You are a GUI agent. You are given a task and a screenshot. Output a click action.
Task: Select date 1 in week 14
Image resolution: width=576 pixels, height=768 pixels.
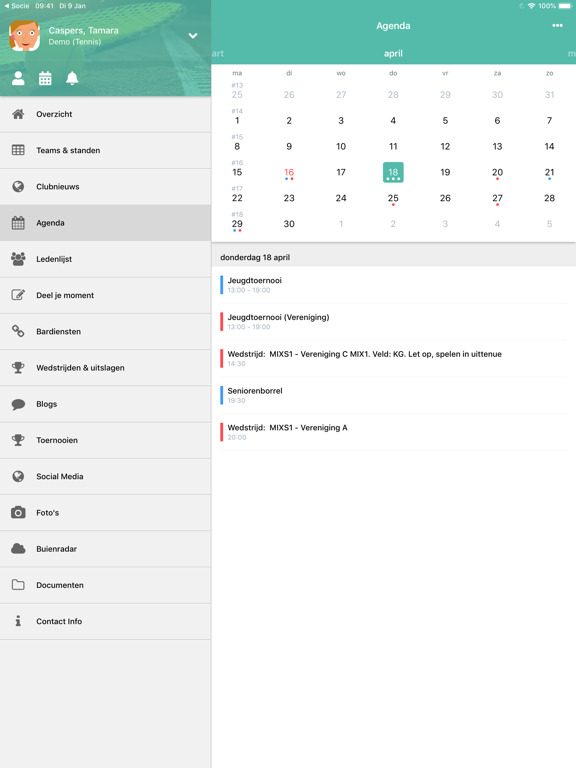pos(237,120)
